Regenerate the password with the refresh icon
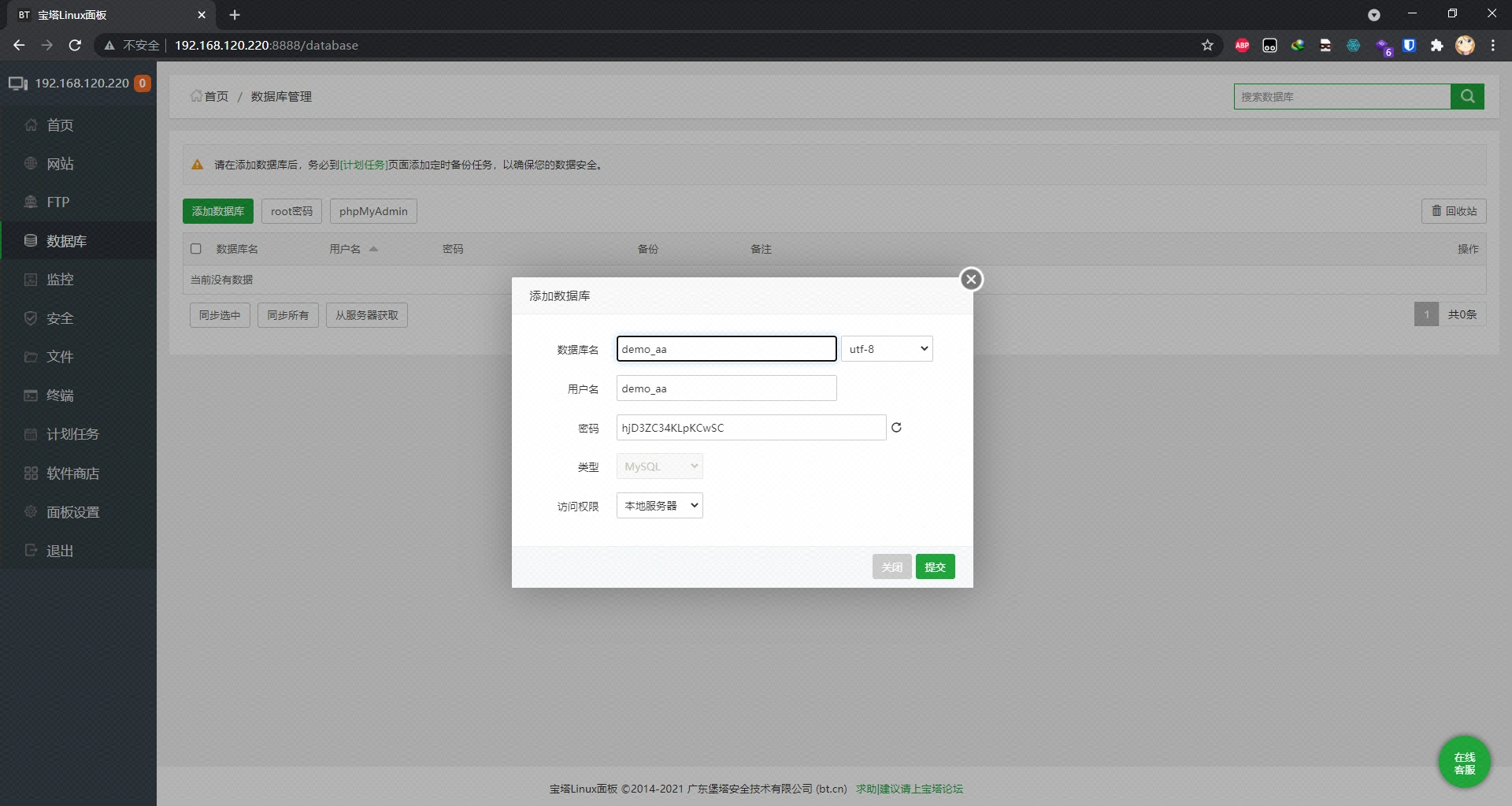 click(x=896, y=428)
